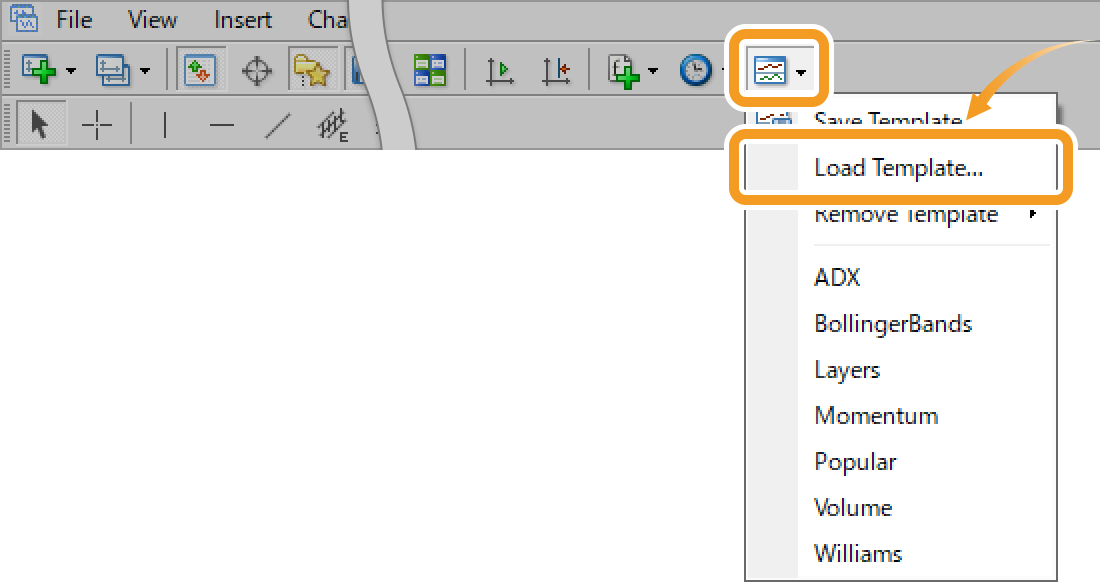The image size is (1100, 582).
Task: Select the Equidistant Channel tool
Action: pyautogui.click(x=333, y=126)
